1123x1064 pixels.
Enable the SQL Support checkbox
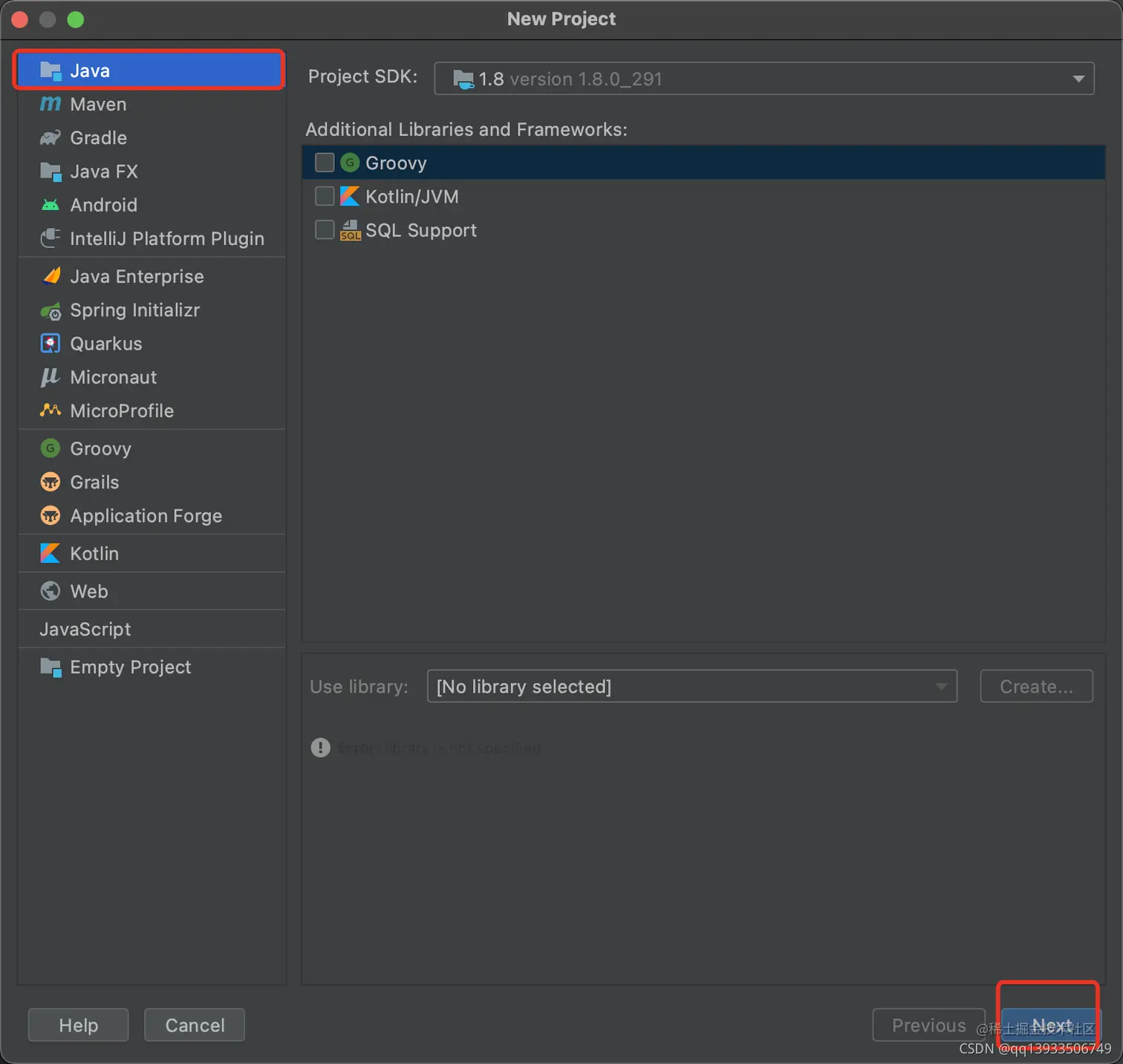325,229
